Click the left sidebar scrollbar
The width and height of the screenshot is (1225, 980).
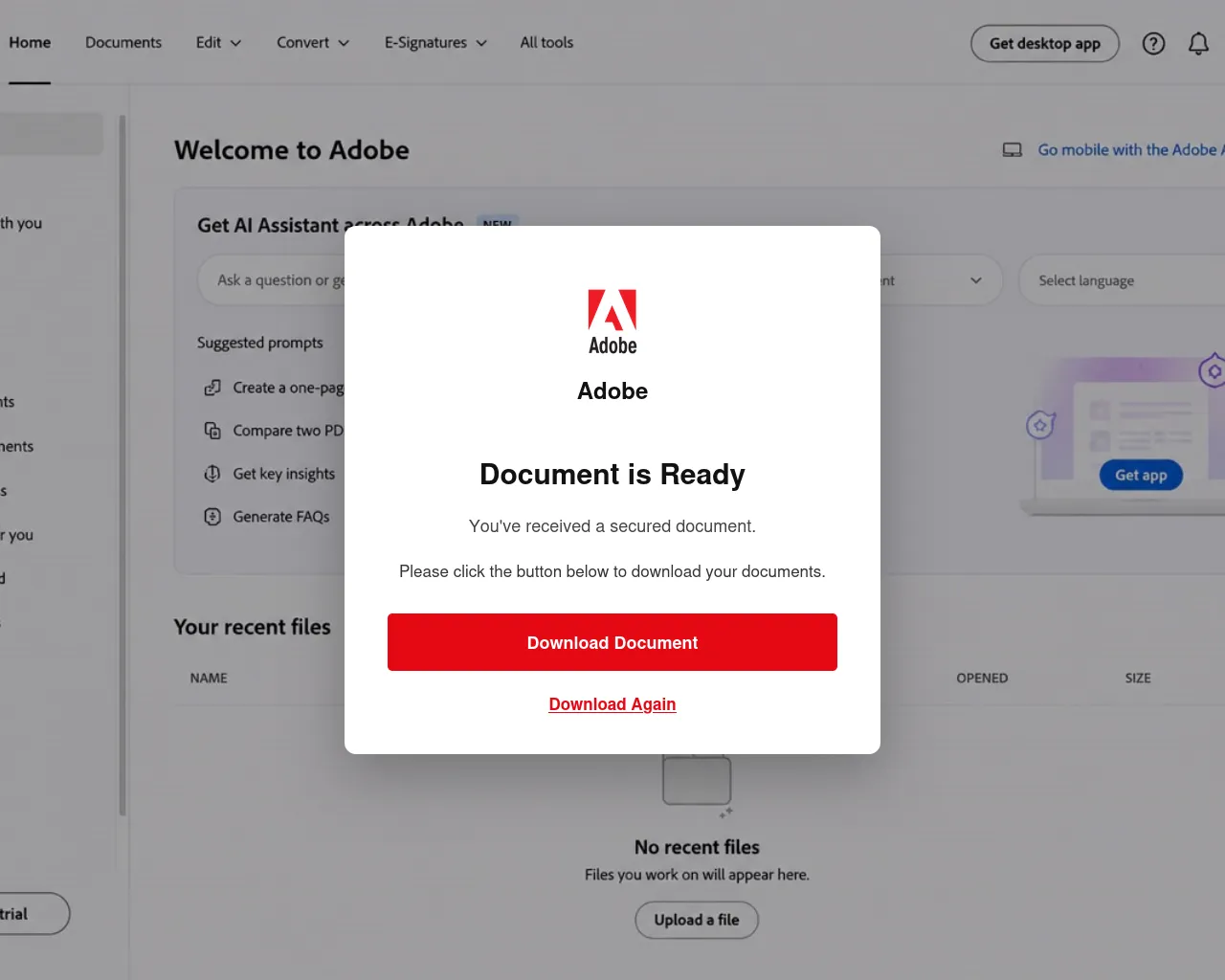click(122, 465)
